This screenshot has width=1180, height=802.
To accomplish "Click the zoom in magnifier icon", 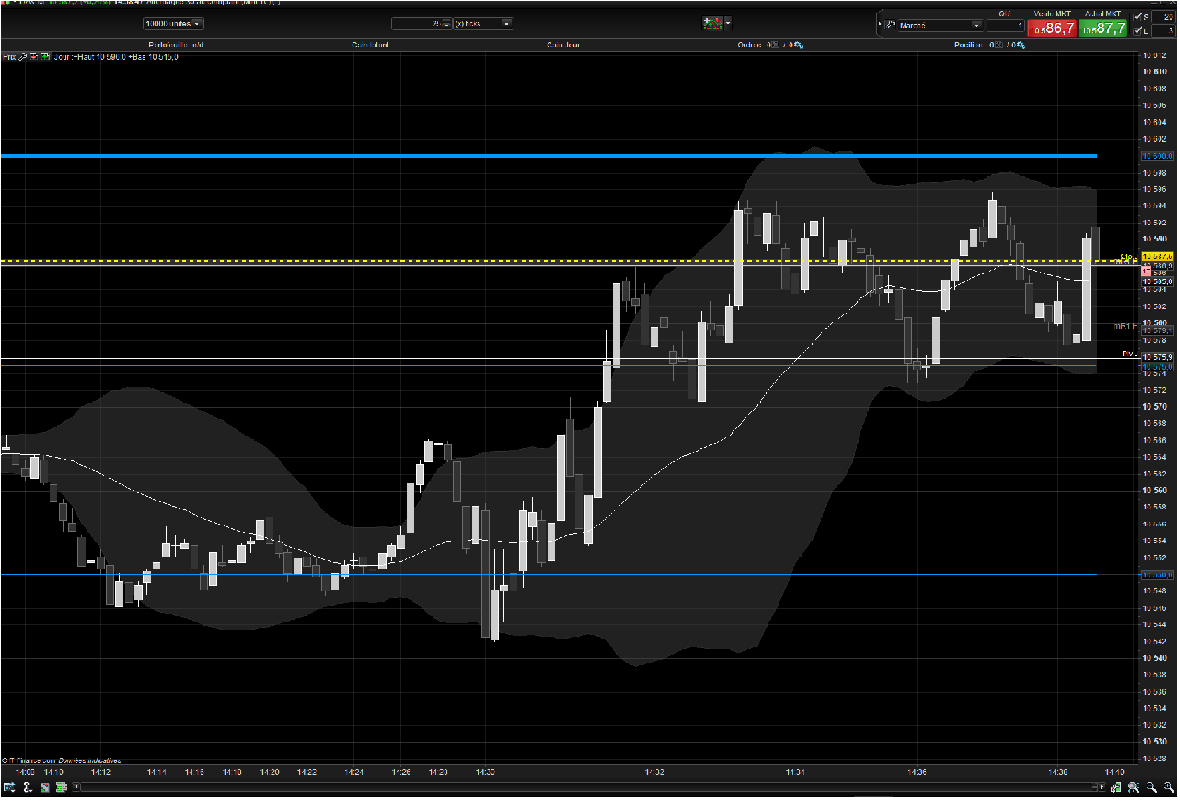I will coord(1169,787).
